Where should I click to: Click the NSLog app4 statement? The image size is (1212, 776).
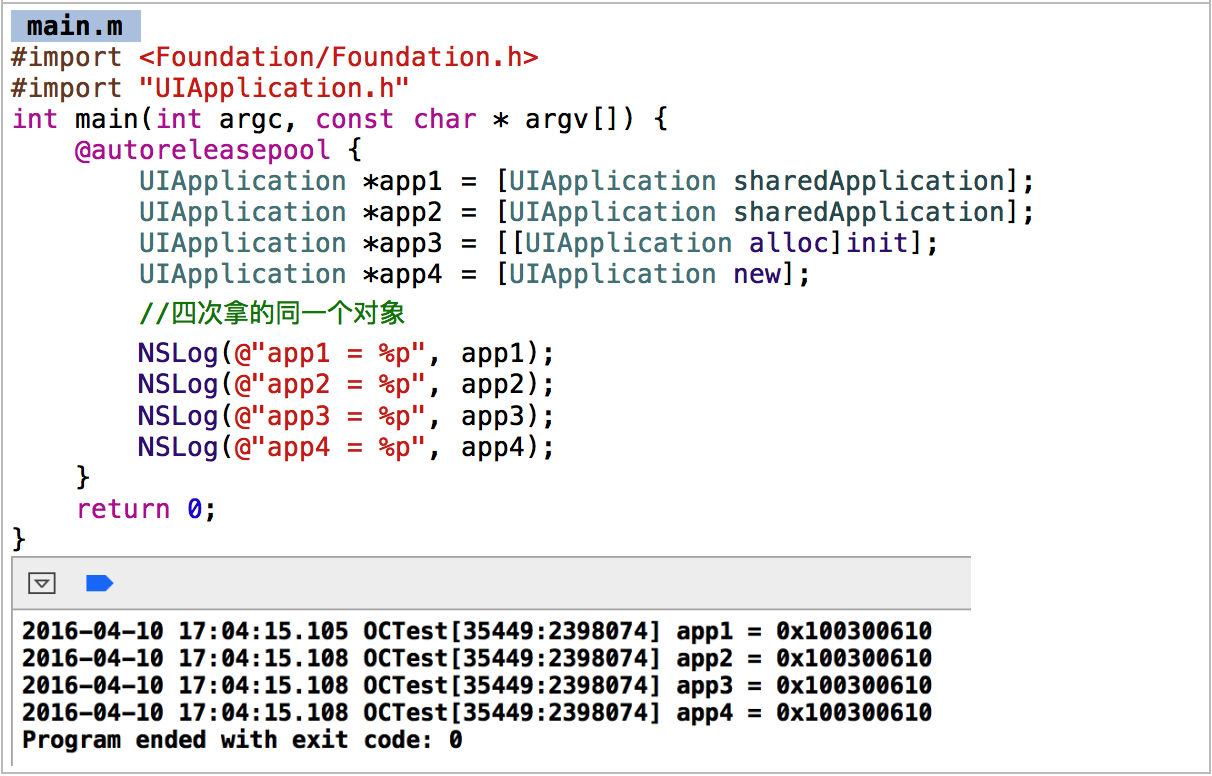[x=346, y=447]
